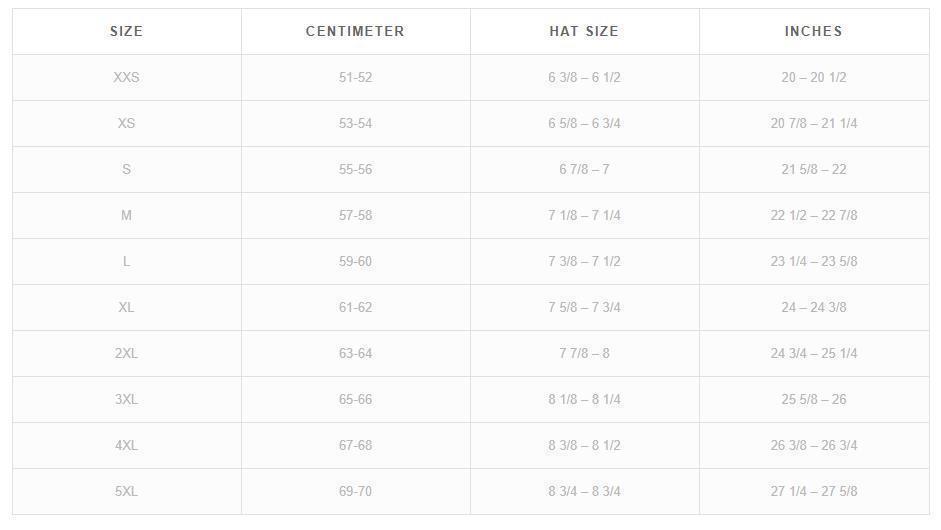
Task: Click the SIZE column header
Action: pyautogui.click(x=126, y=31)
